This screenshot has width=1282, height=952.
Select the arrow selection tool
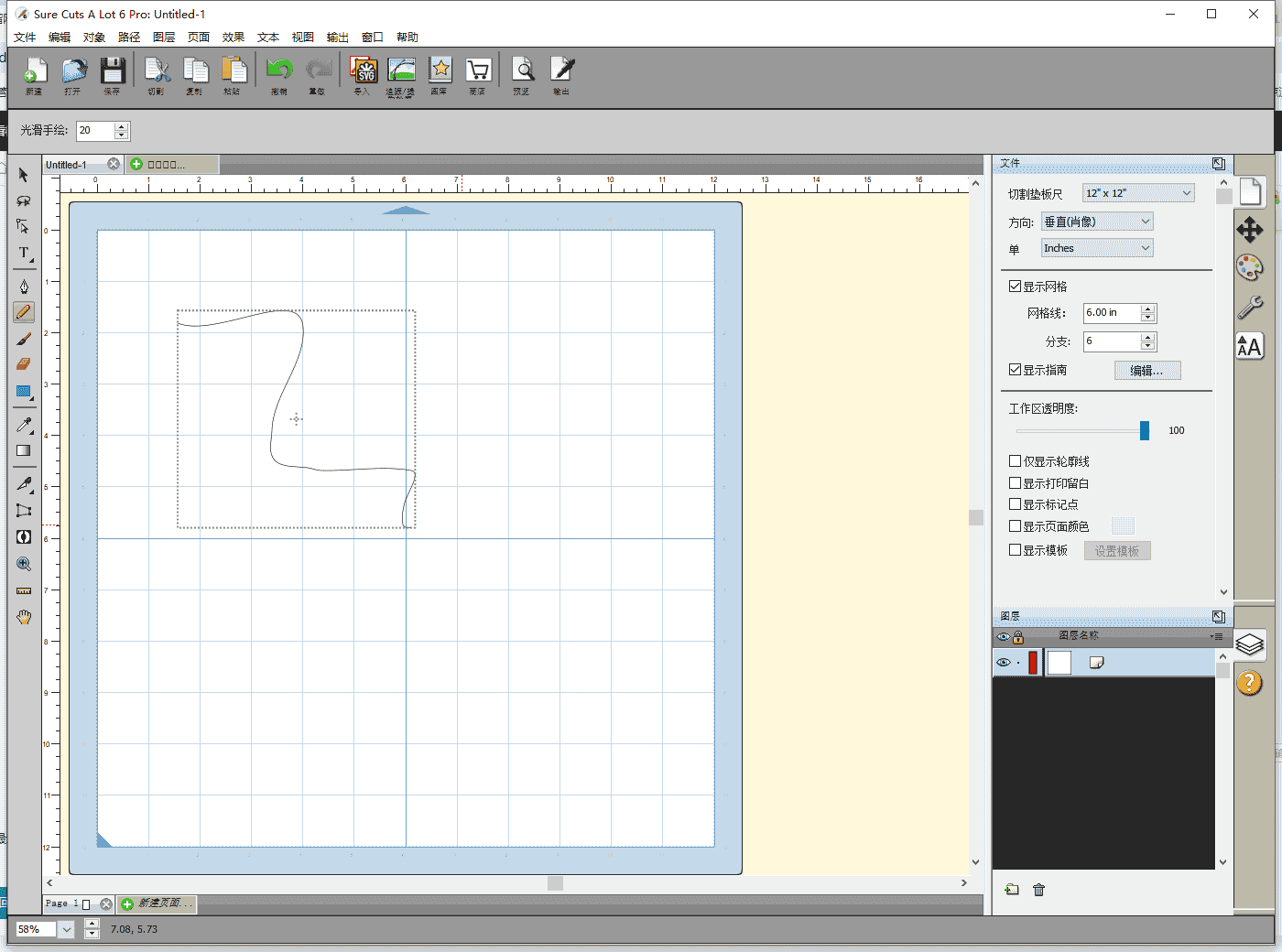[24, 175]
